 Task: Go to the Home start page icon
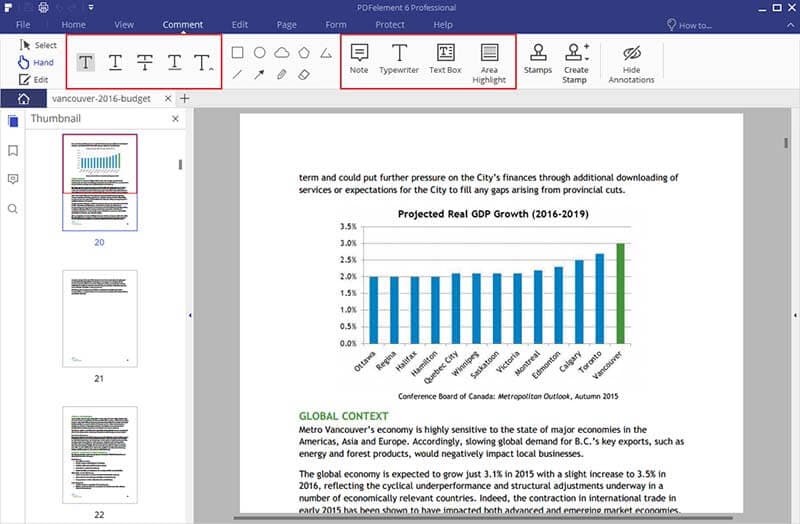click(23, 98)
